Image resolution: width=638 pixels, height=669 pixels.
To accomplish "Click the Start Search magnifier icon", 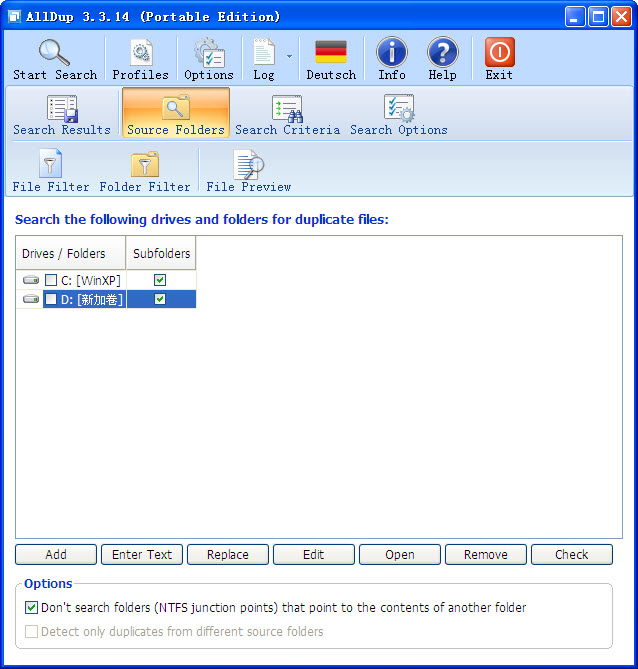I will pyautogui.click(x=54, y=53).
